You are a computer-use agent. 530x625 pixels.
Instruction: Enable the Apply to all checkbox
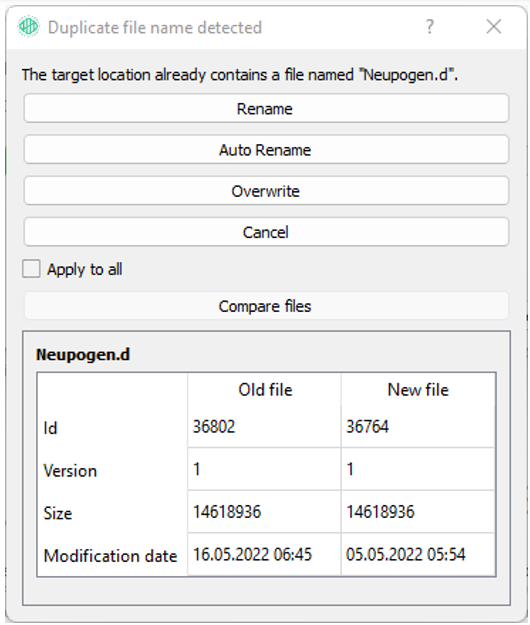tap(31, 269)
